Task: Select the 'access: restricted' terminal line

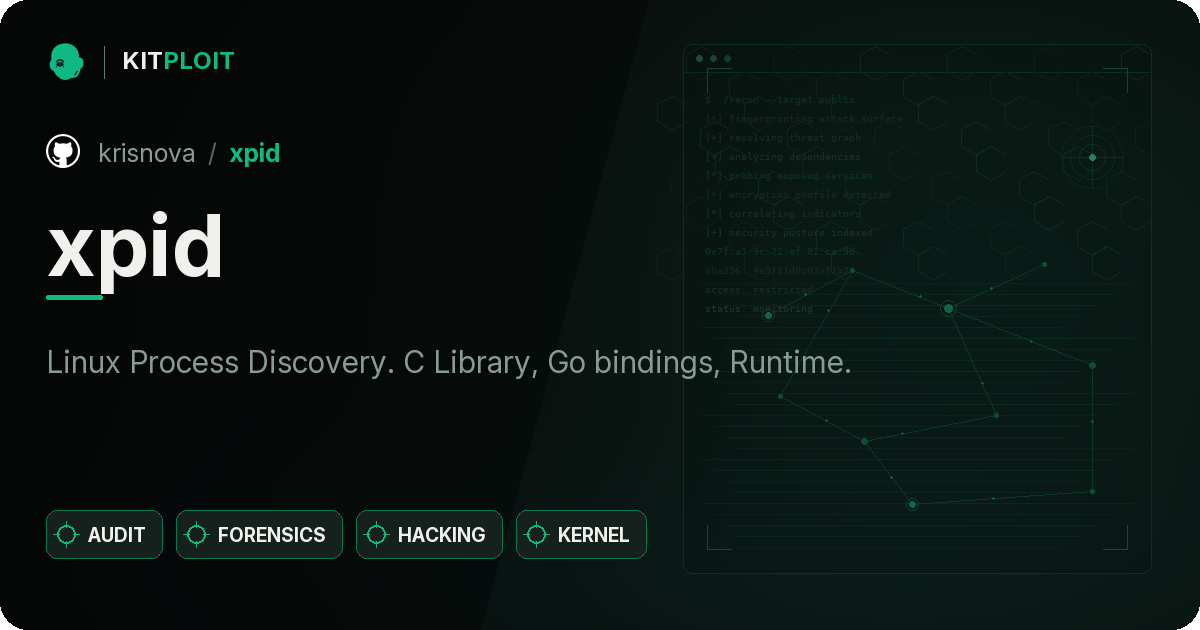Action: 759,290
